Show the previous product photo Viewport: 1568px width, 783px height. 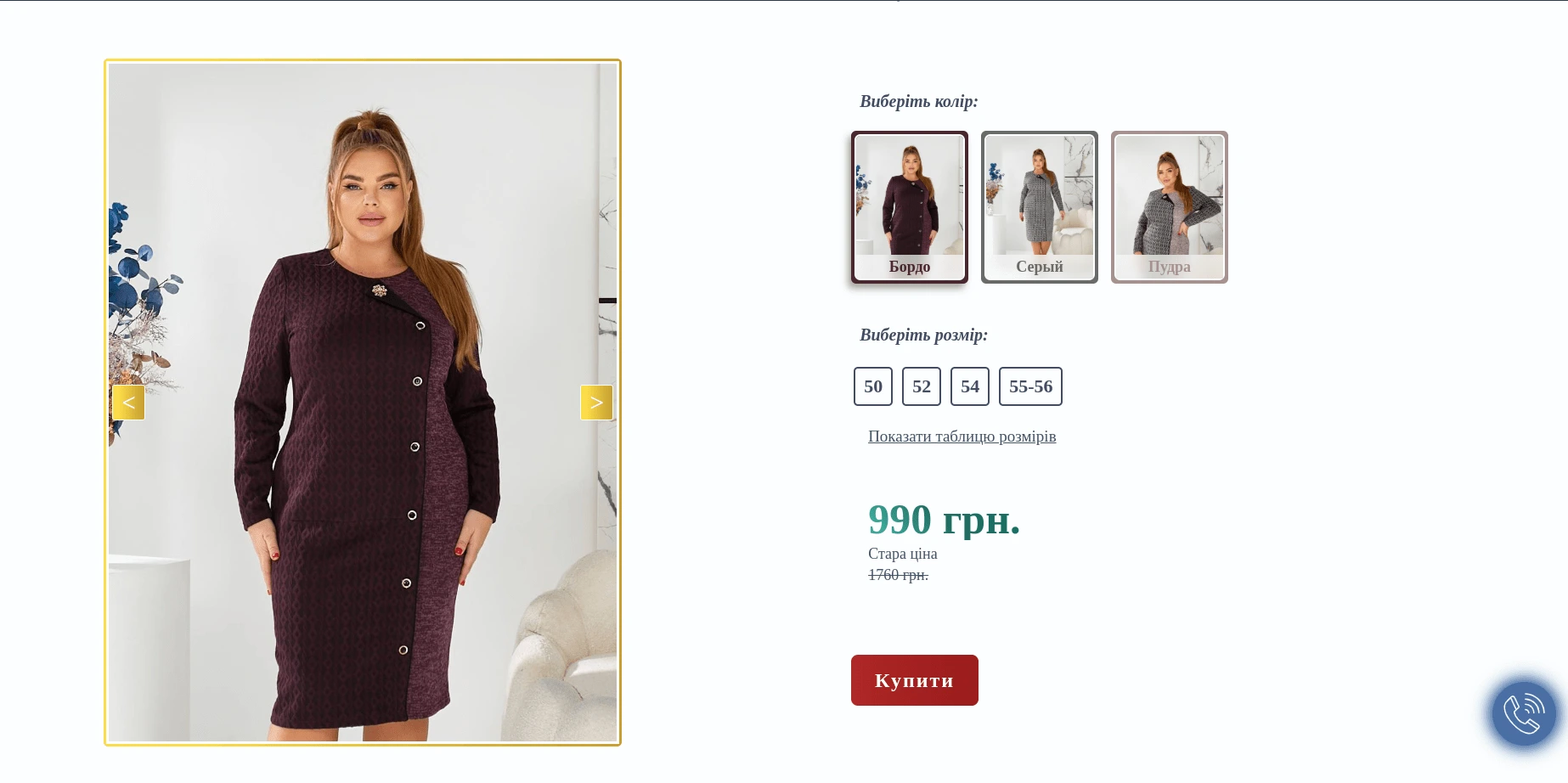point(128,403)
